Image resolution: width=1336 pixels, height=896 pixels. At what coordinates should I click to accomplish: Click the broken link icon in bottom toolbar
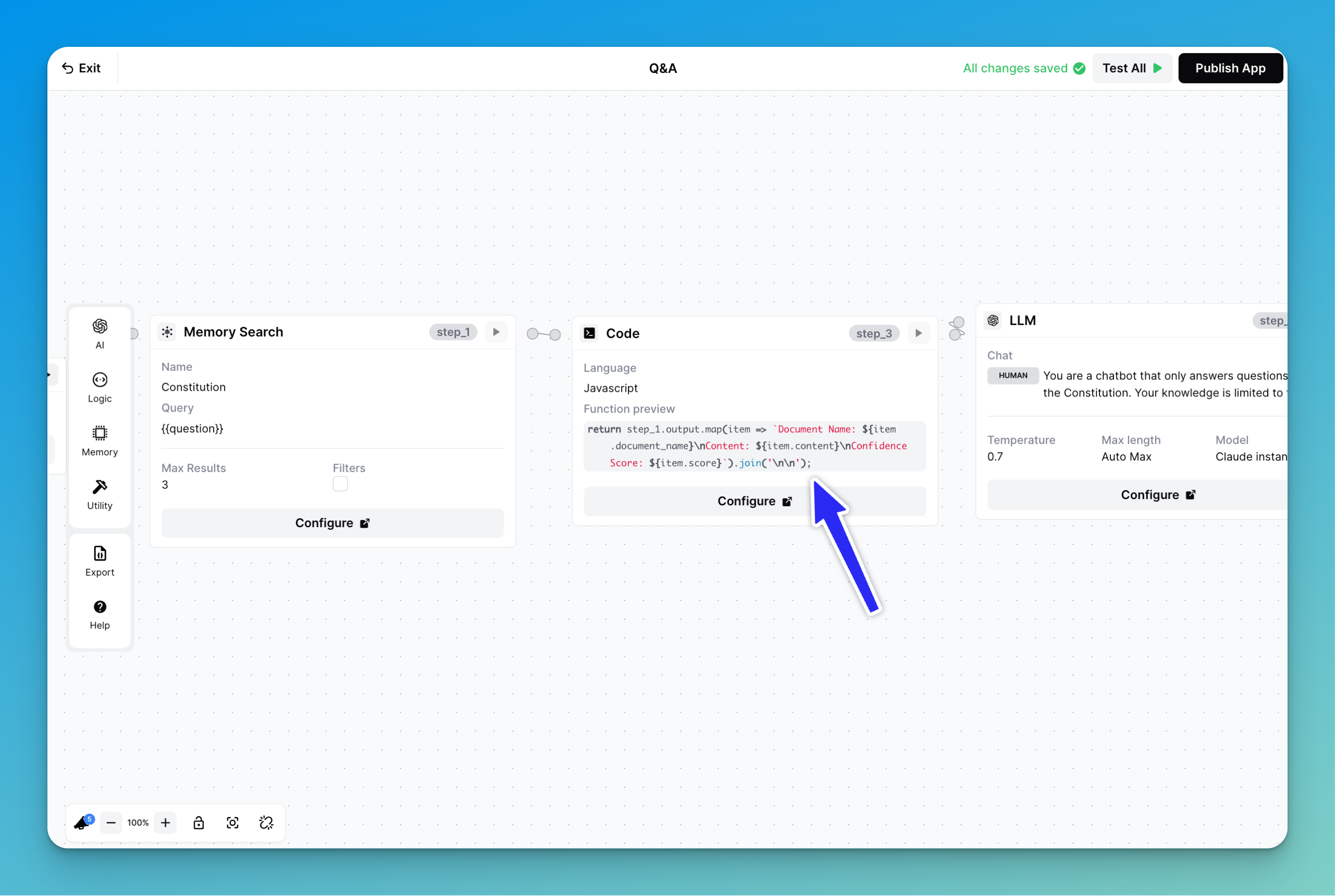[x=266, y=822]
